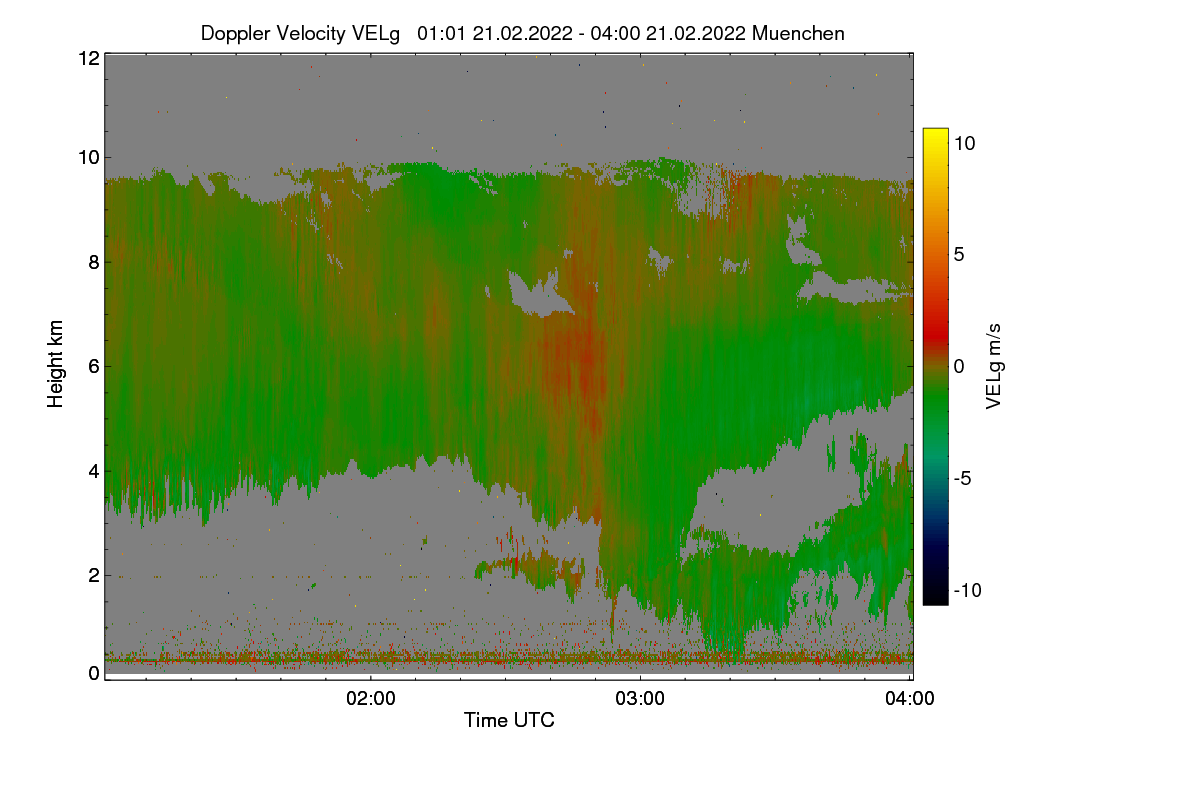Click the 03:00 time axis tick label
Image resolution: width=1200 pixels, height=800 pixels.
pos(640,698)
